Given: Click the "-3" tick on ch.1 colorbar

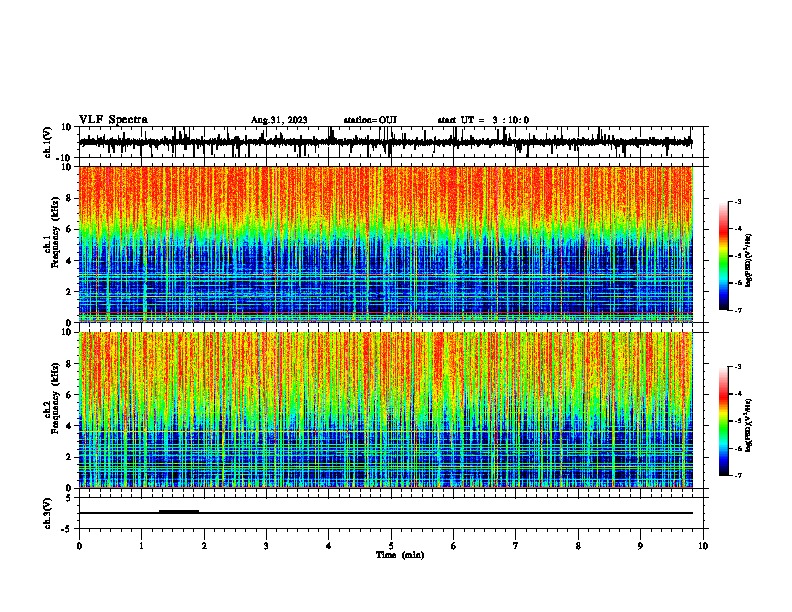Looking at the screenshot, I should pos(737,201).
